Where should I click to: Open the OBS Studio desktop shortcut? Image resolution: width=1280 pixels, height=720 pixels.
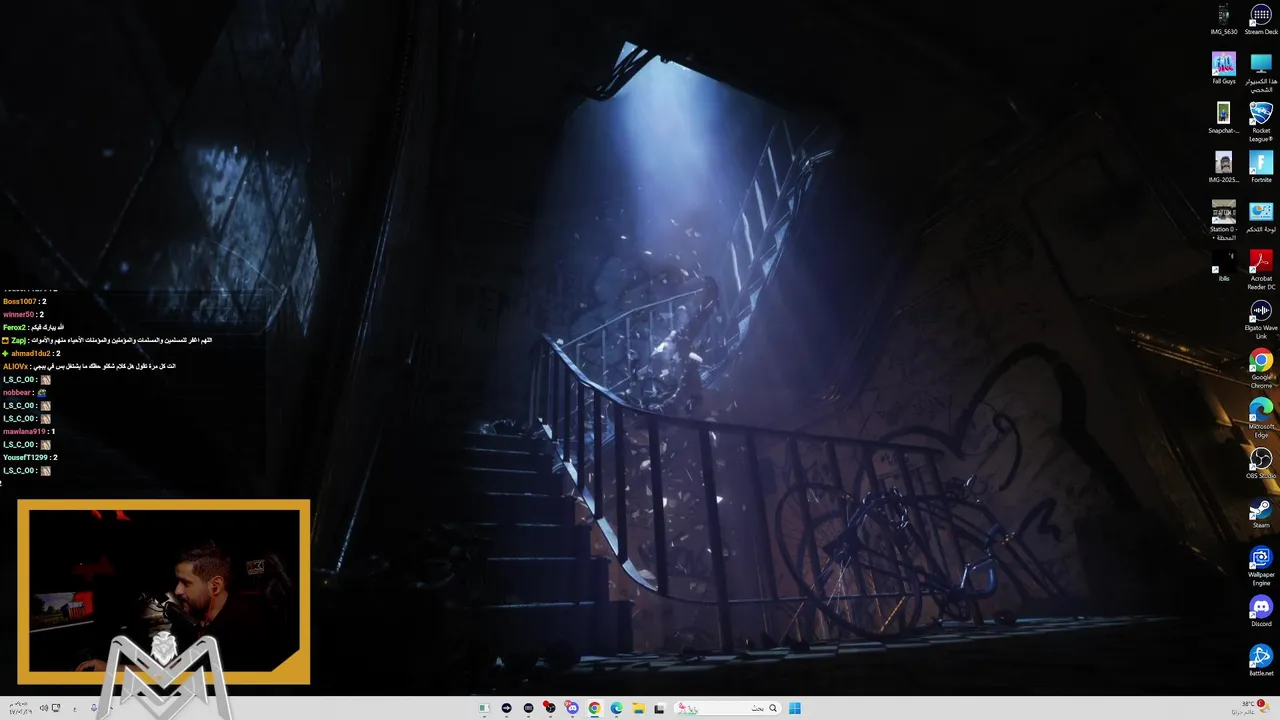tap(1261, 463)
